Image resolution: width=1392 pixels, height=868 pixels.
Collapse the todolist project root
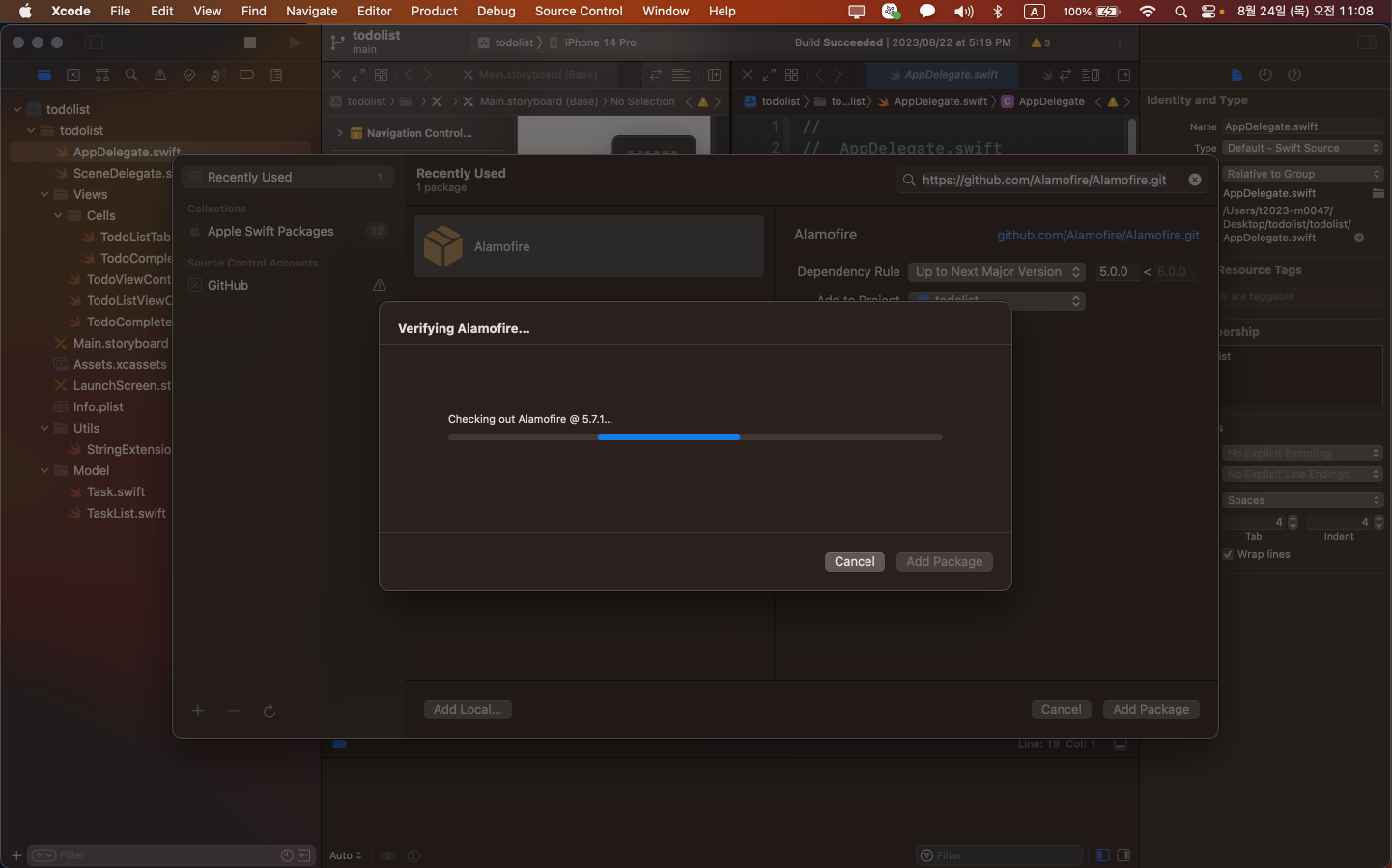click(x=17, y=109)
